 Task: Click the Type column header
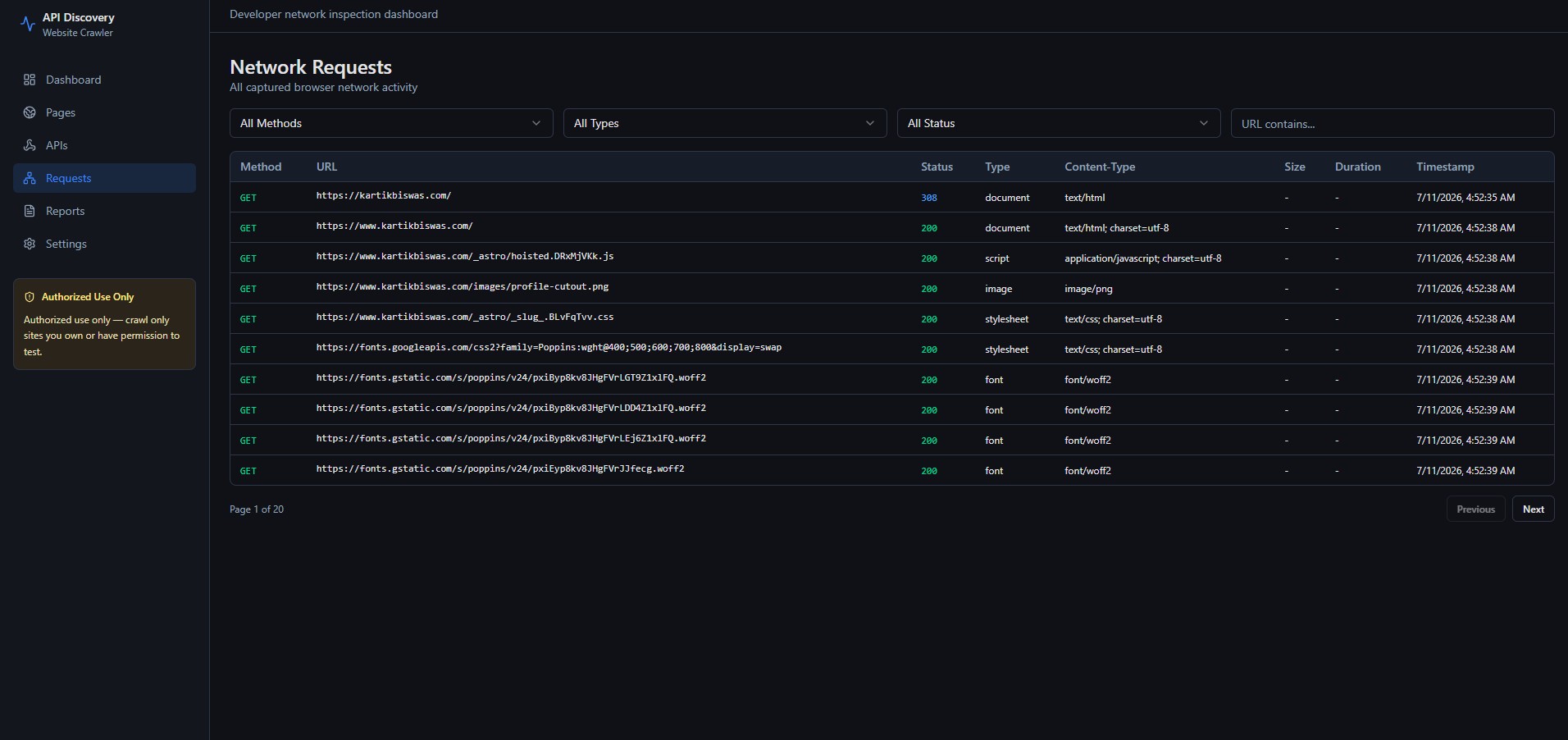(x=997, y=167)
